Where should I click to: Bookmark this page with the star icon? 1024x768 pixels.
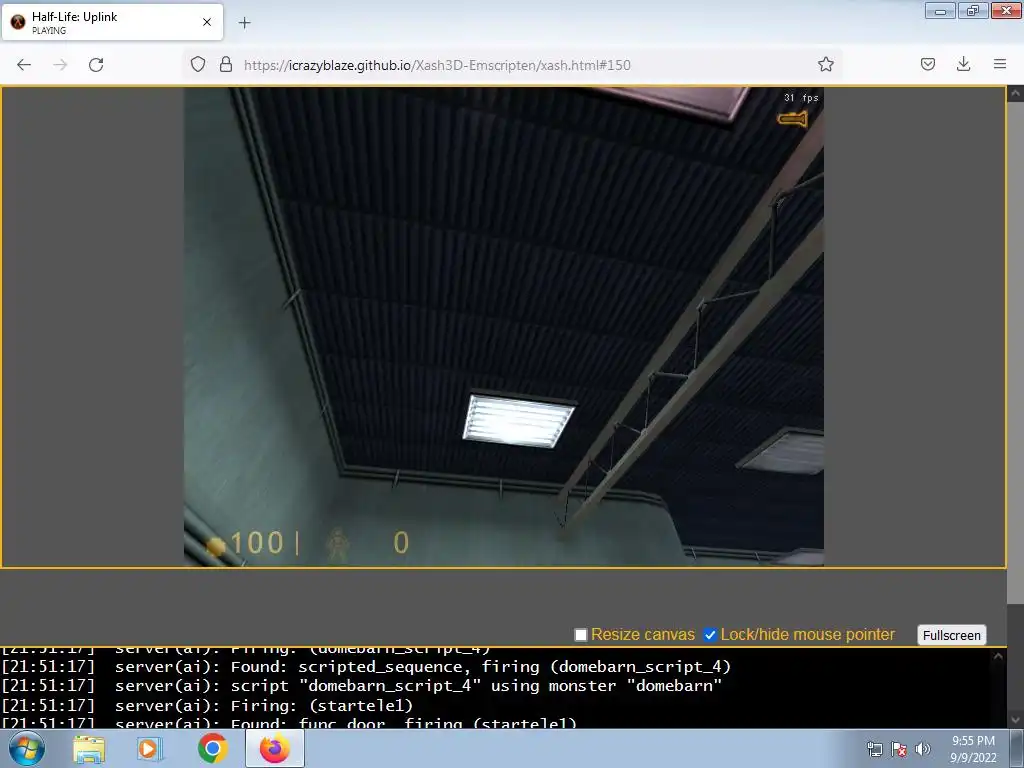click(x=825, y=64)
